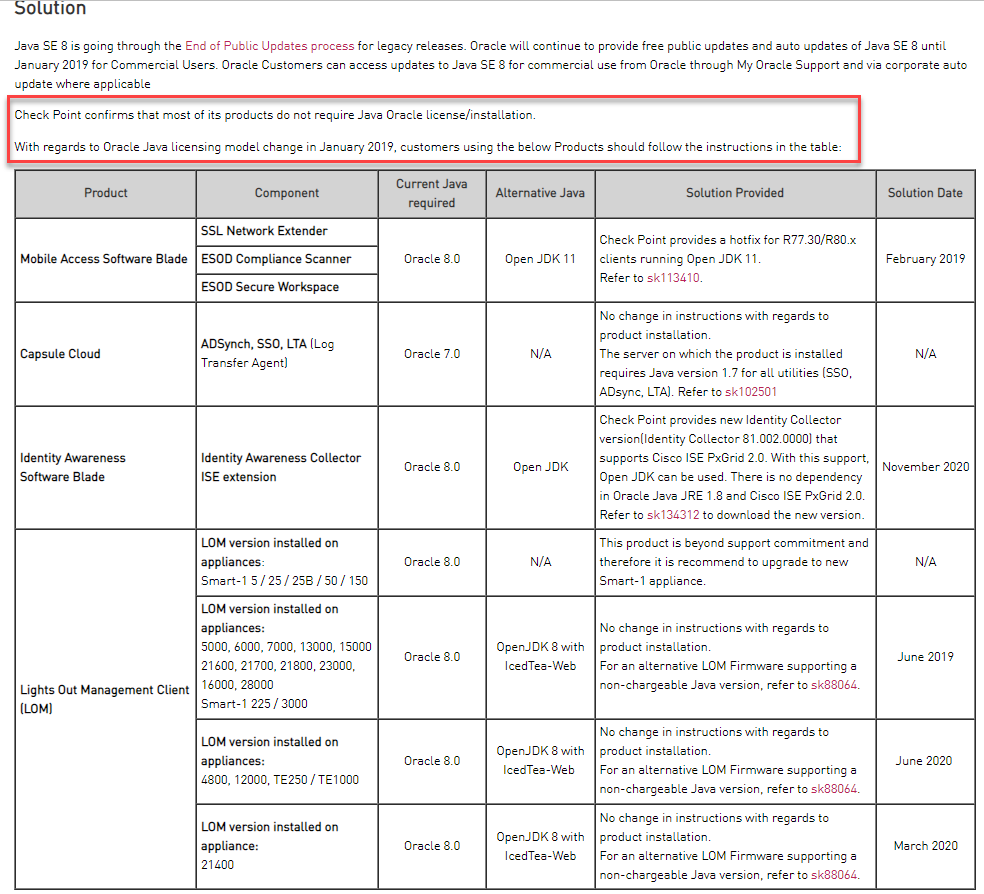Open sk88064 link in the June 2019 row

[834, 685]
